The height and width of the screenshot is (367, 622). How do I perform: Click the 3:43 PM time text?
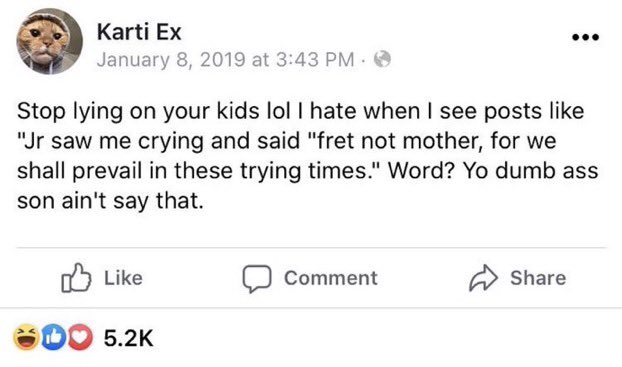(x=314, y=60)
